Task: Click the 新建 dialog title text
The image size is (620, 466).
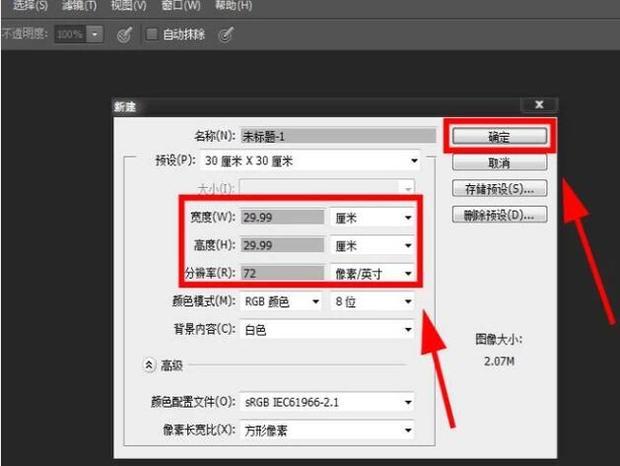Action: point(125,107)
